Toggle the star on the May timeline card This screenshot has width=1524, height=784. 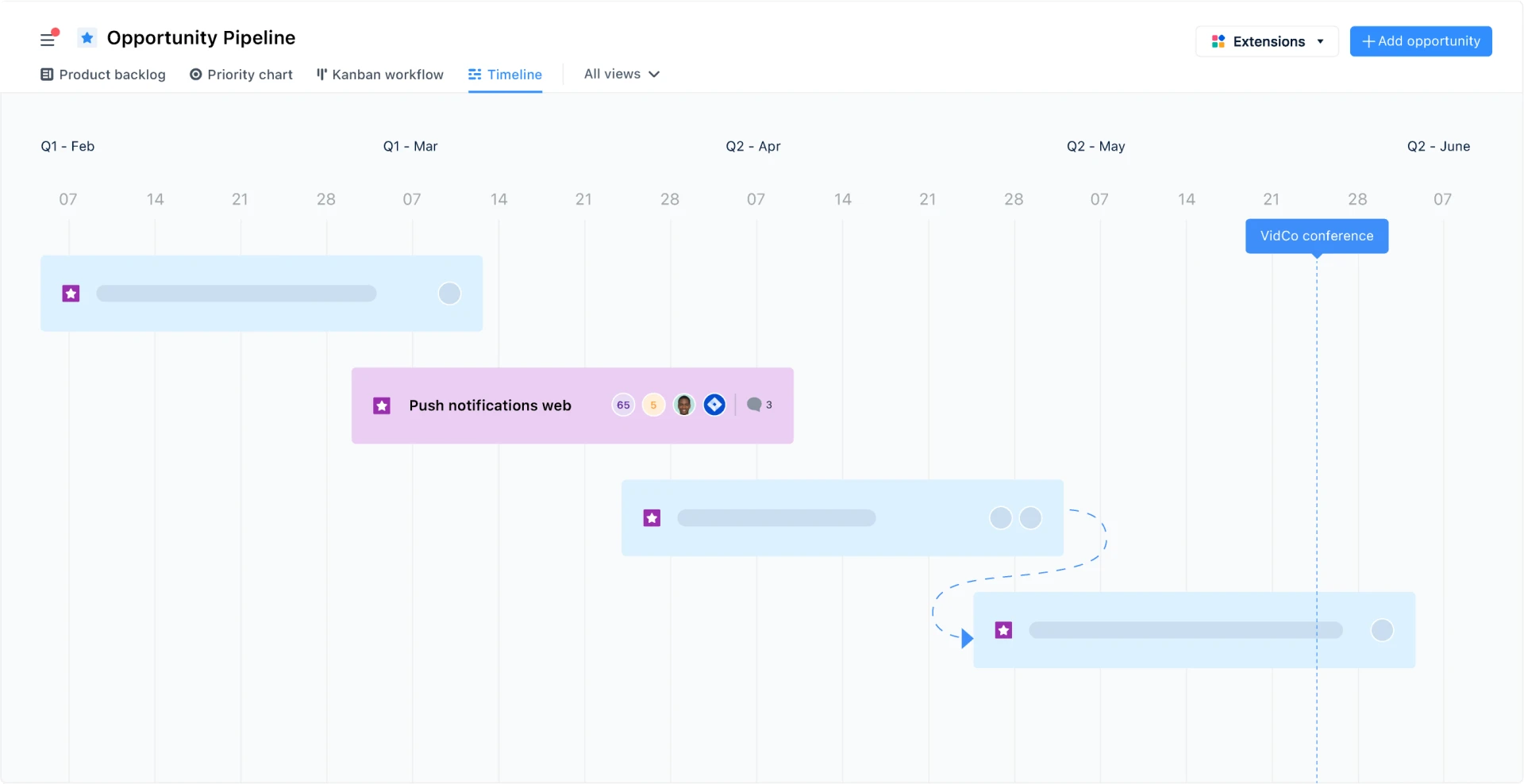coord(652,517)
